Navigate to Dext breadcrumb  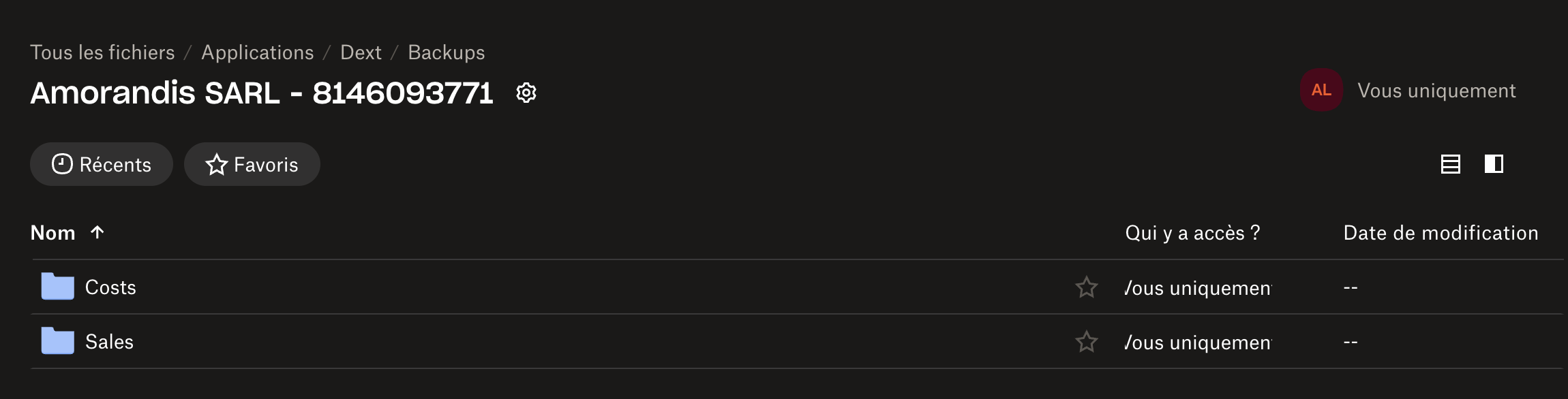tap(361, 52)
